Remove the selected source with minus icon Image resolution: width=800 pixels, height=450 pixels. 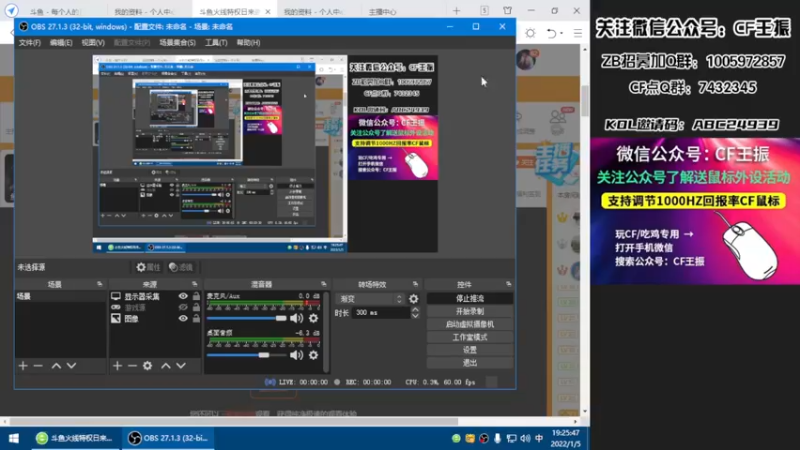point(132,366)
